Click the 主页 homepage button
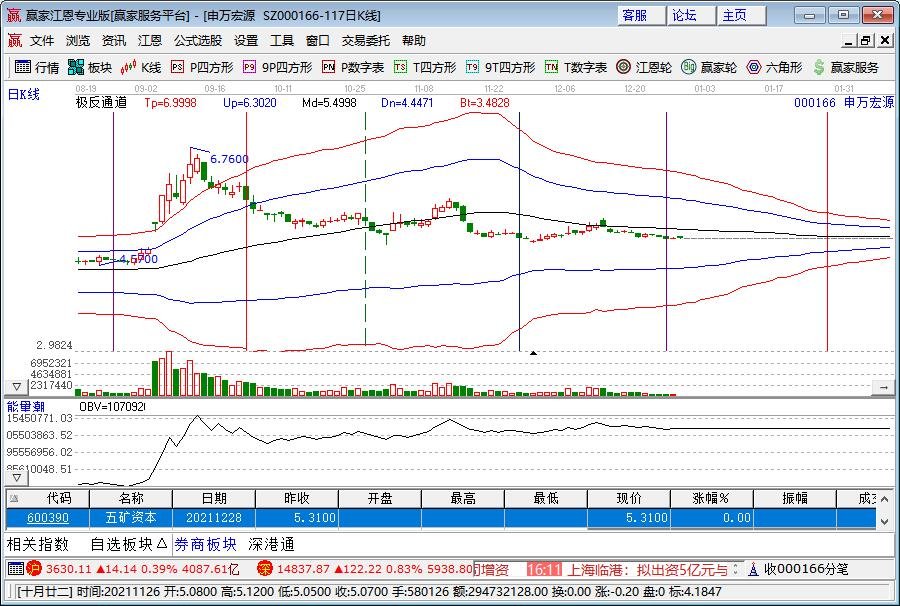 pos(742,15)
